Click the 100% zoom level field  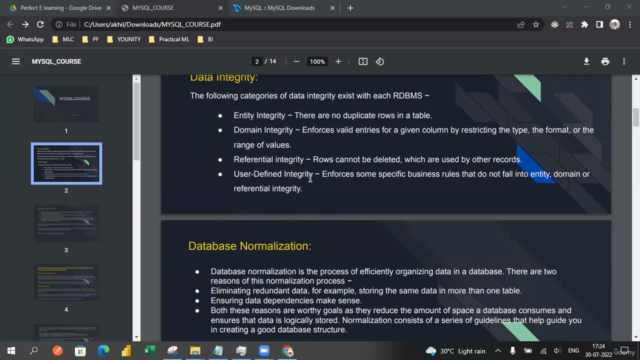(x=317, y=62)
